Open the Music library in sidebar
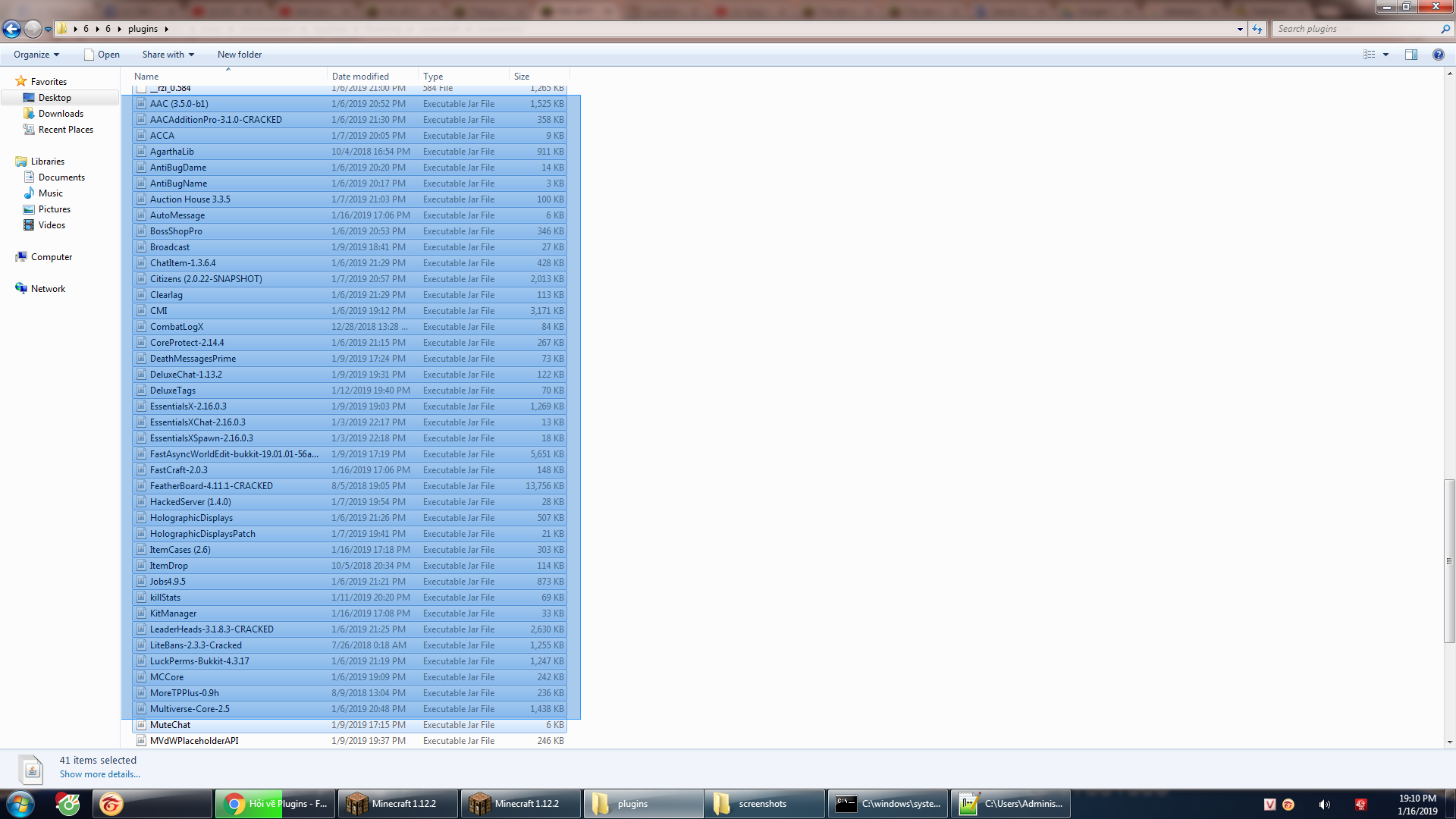Viewport: 1456px width, 819px height. coord(50,193)
